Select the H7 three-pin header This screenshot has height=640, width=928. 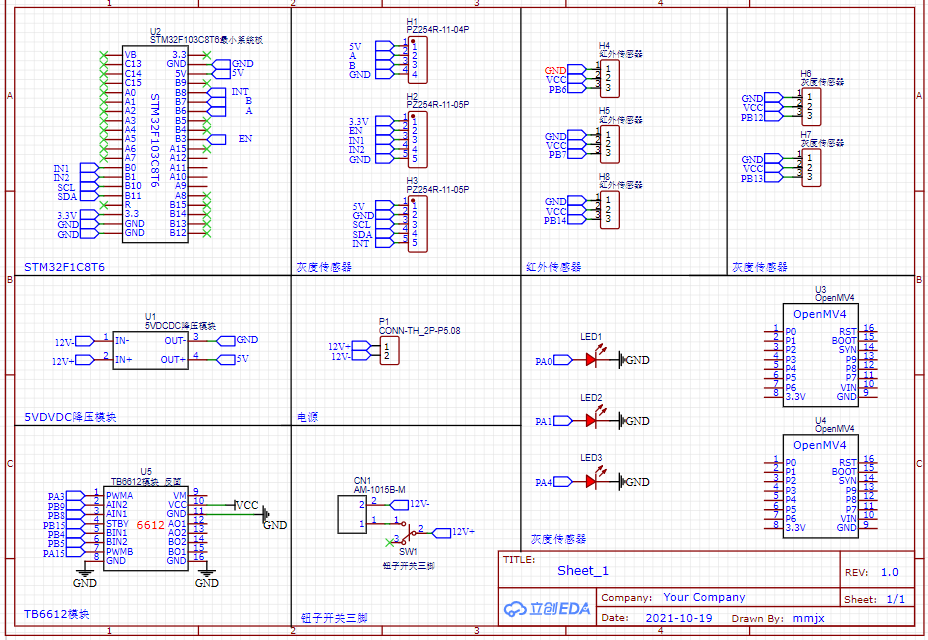tap(811, 168)
